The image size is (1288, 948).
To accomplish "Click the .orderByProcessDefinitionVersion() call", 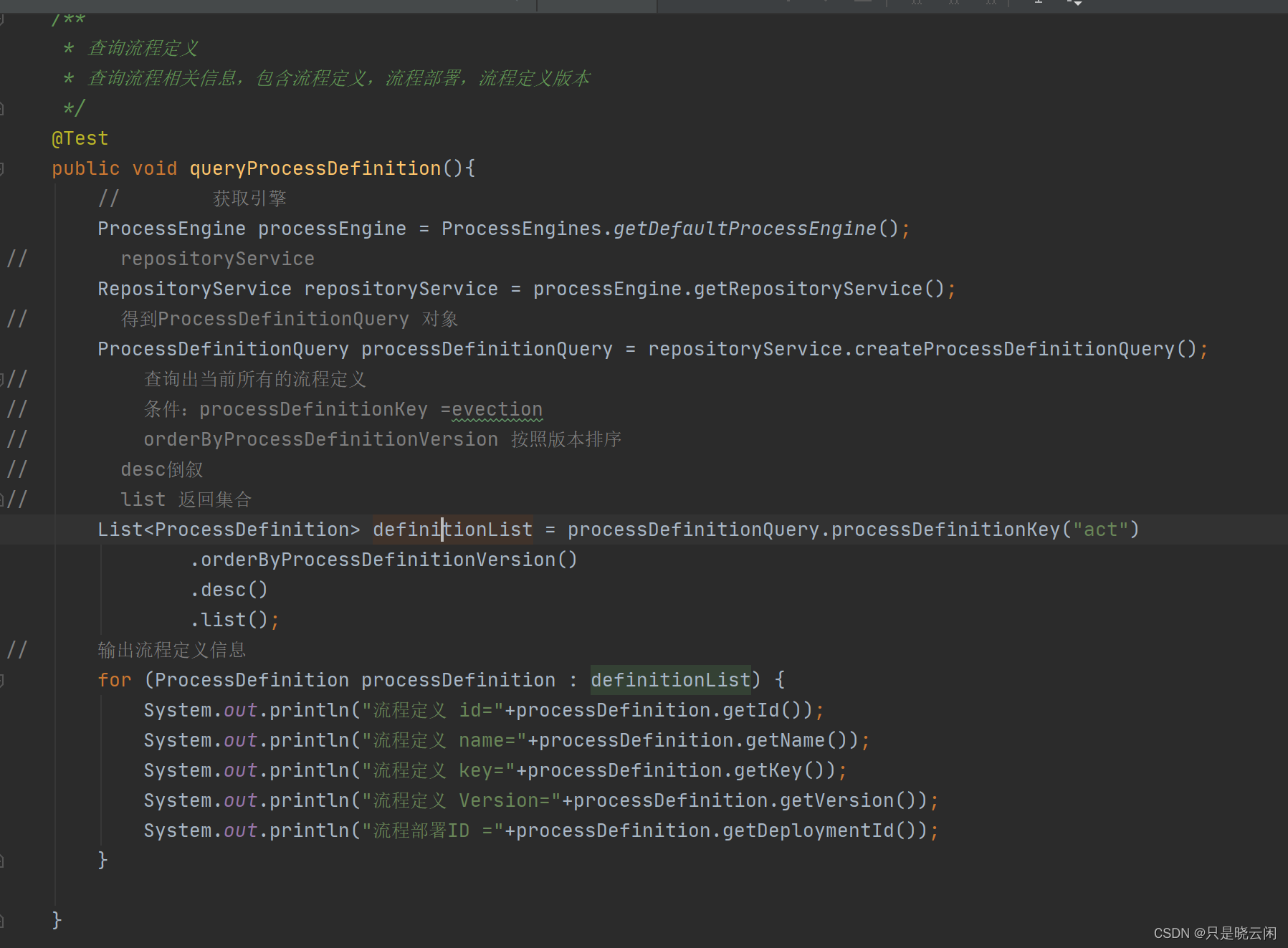I will (383, 560).
